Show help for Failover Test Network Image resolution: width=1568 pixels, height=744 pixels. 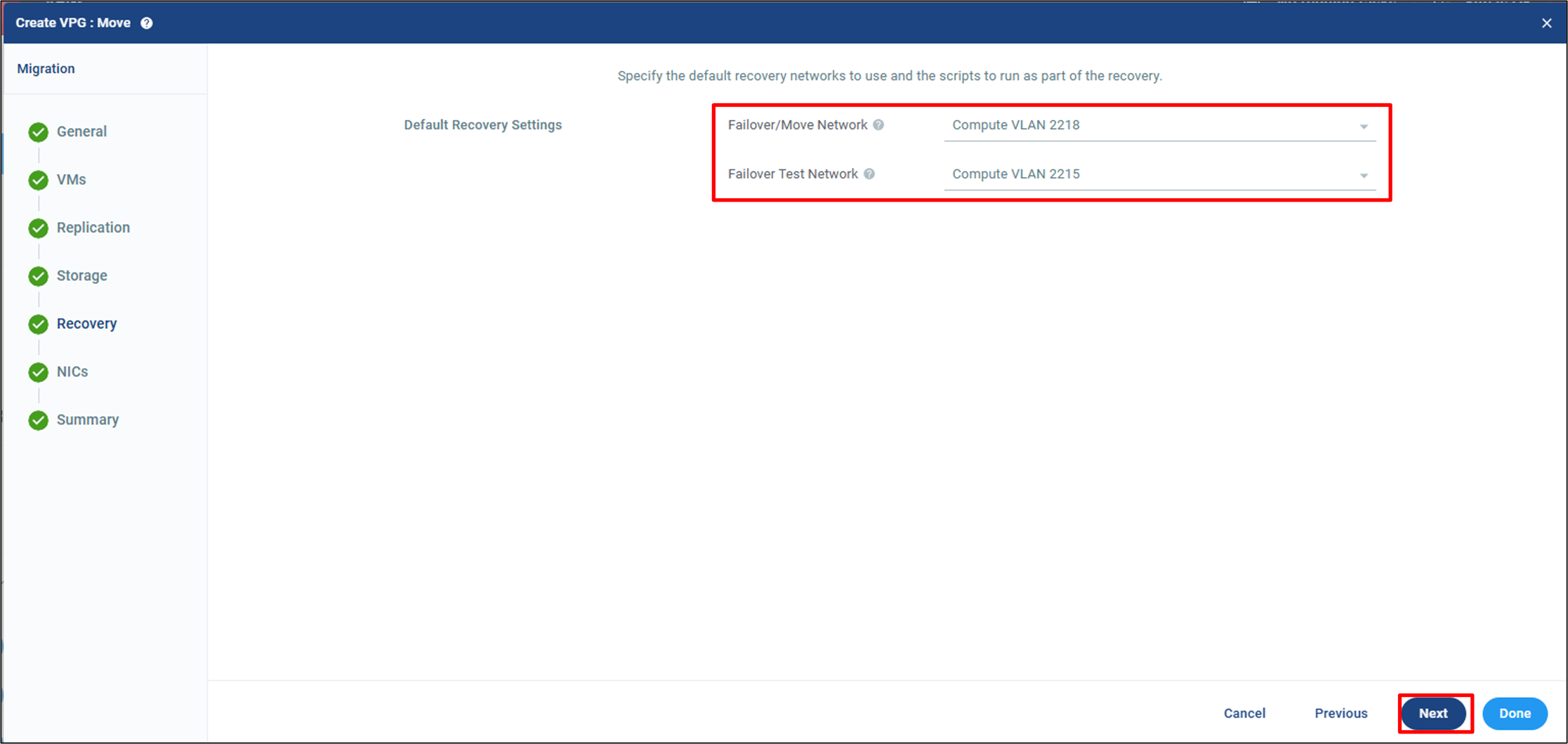coord(869,174)
